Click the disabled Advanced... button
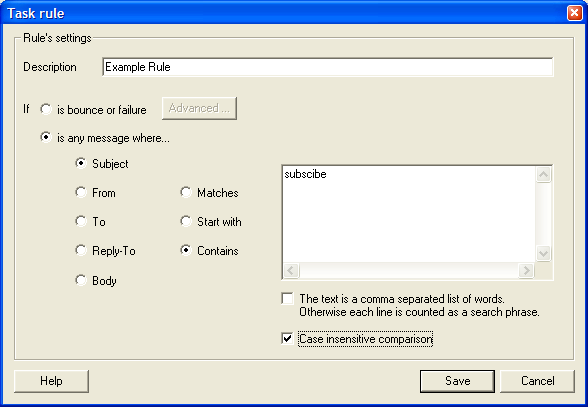 [x=199, y=108]
